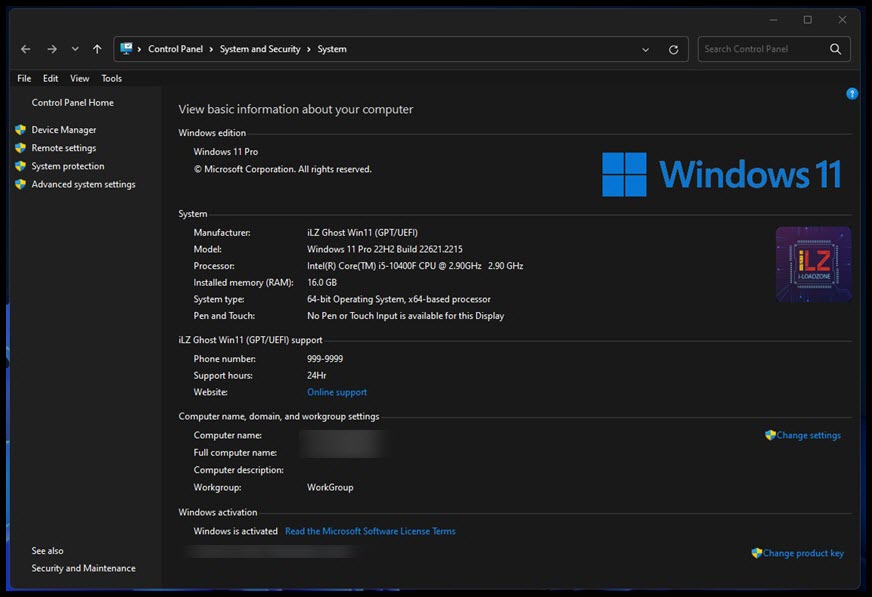Click shield icon beside Change product key
Image resolution: width=872 pixels, height=597 pixels.
pyautogui.click(x=756, y=553)
